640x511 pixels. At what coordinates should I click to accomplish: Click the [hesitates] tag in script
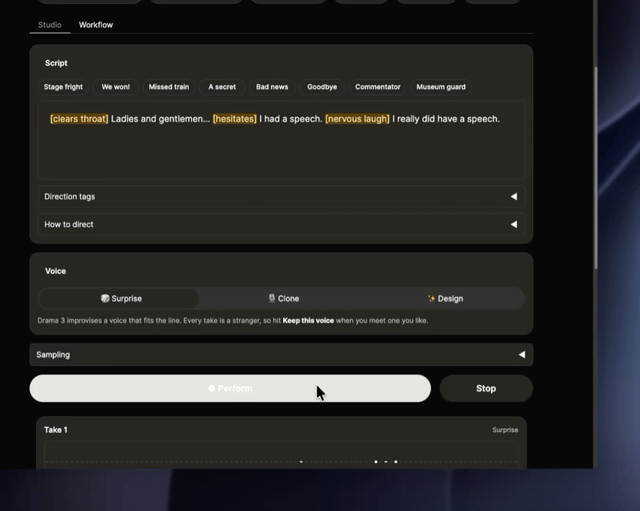[235, 119]
